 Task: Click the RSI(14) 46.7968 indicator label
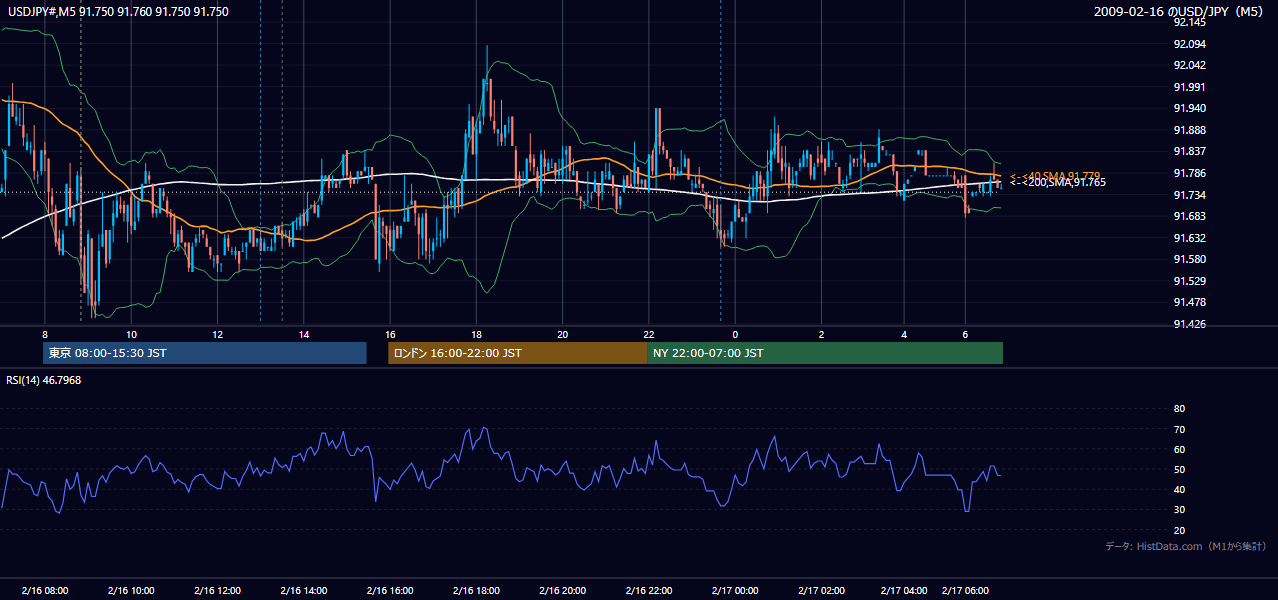pyautogui.click(x=44, y=380)
